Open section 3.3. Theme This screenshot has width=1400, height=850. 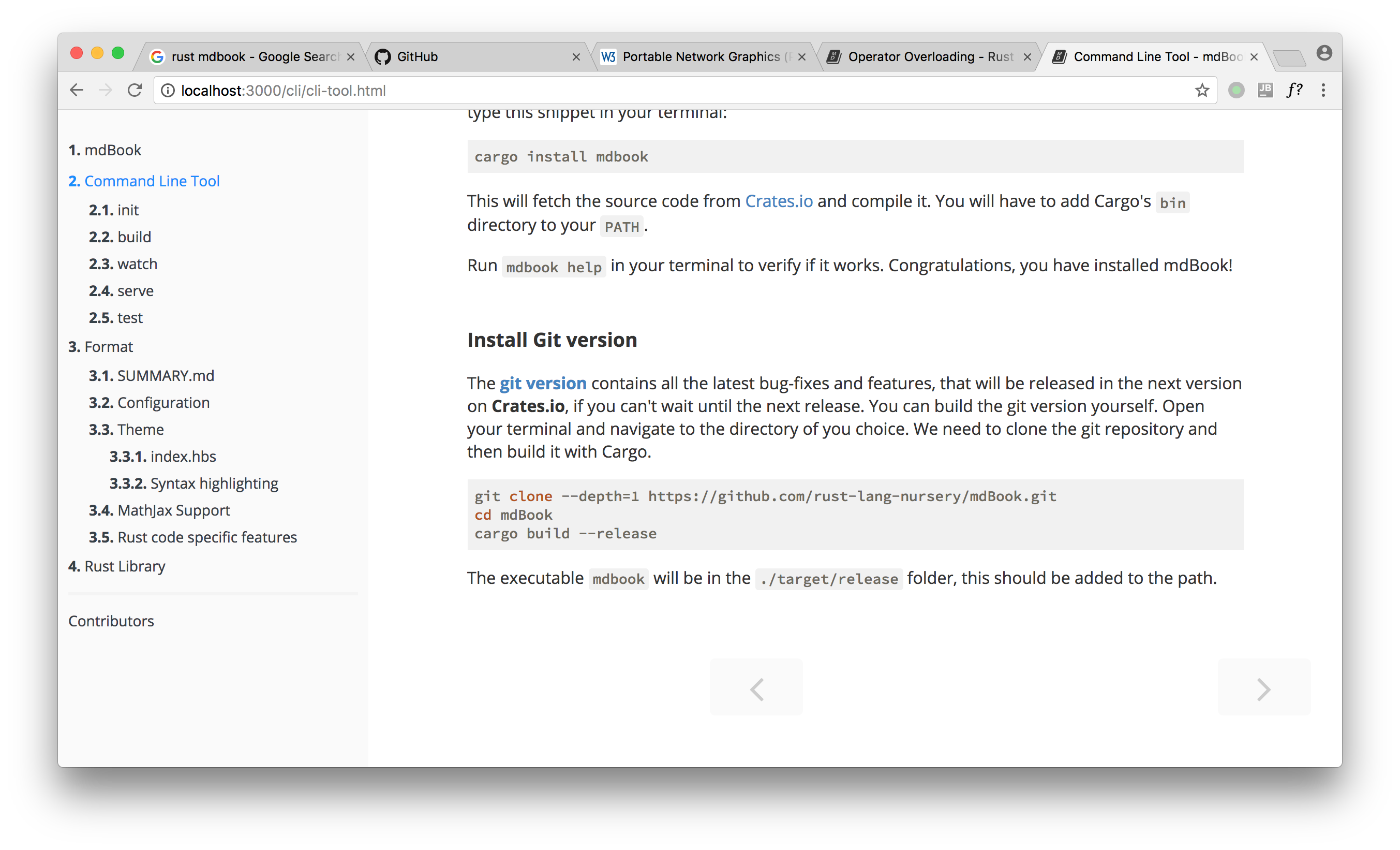tap(126, 429)
